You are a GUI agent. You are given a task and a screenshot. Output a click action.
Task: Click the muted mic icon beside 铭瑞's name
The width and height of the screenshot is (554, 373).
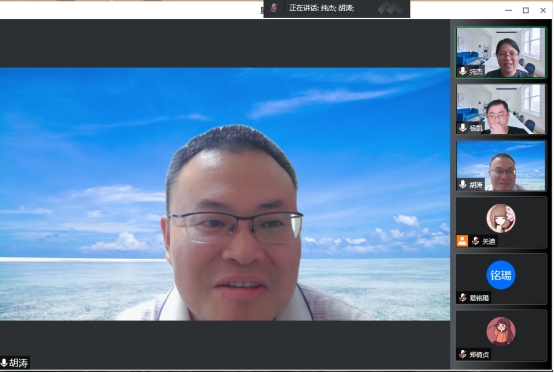coord(463,298)
